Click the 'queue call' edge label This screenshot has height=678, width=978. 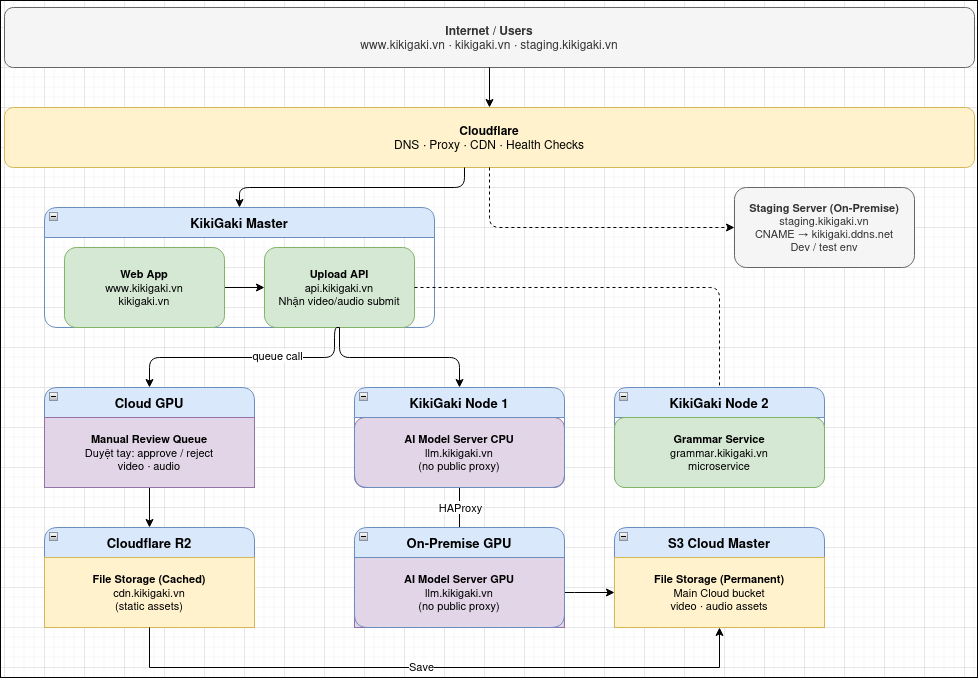pos(278,357)
